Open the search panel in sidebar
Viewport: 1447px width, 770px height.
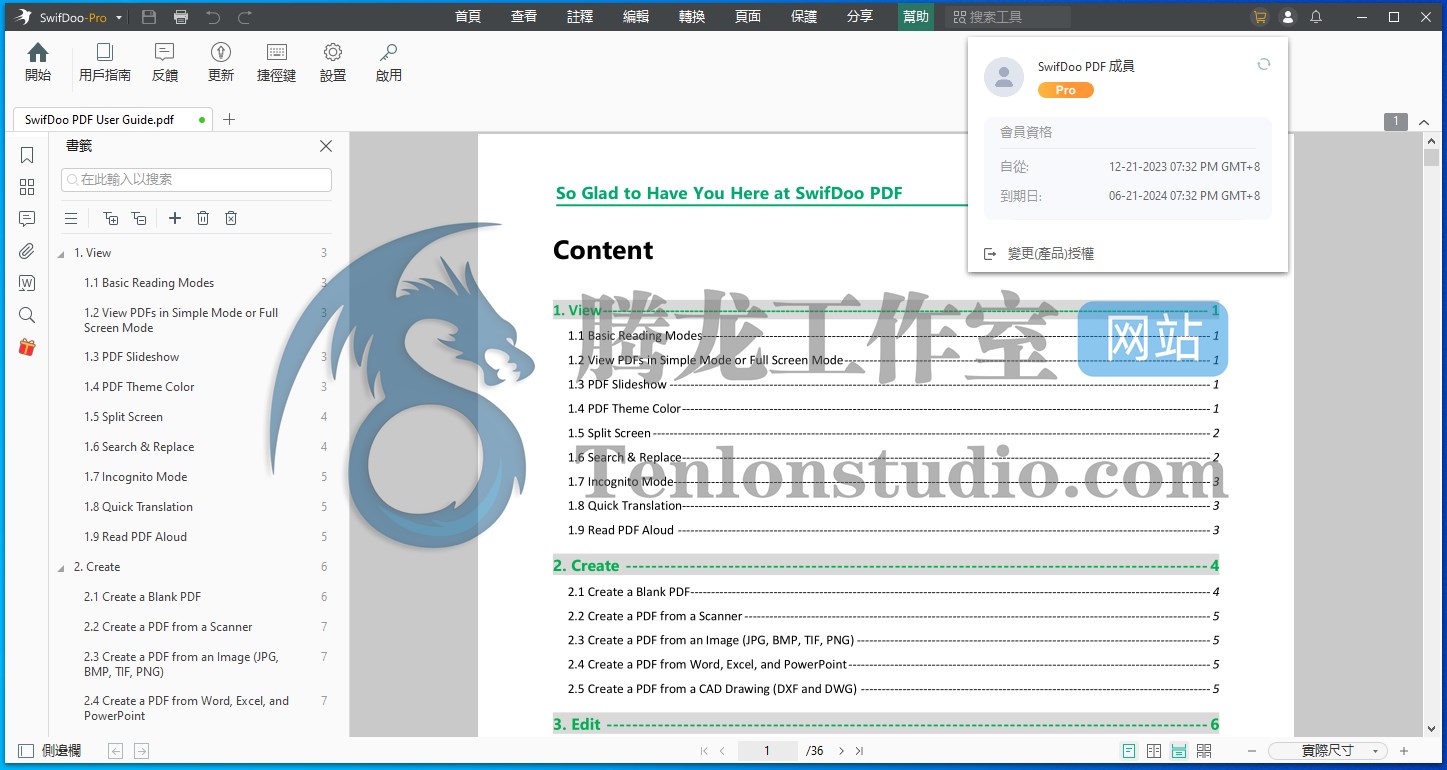[27, 315]
